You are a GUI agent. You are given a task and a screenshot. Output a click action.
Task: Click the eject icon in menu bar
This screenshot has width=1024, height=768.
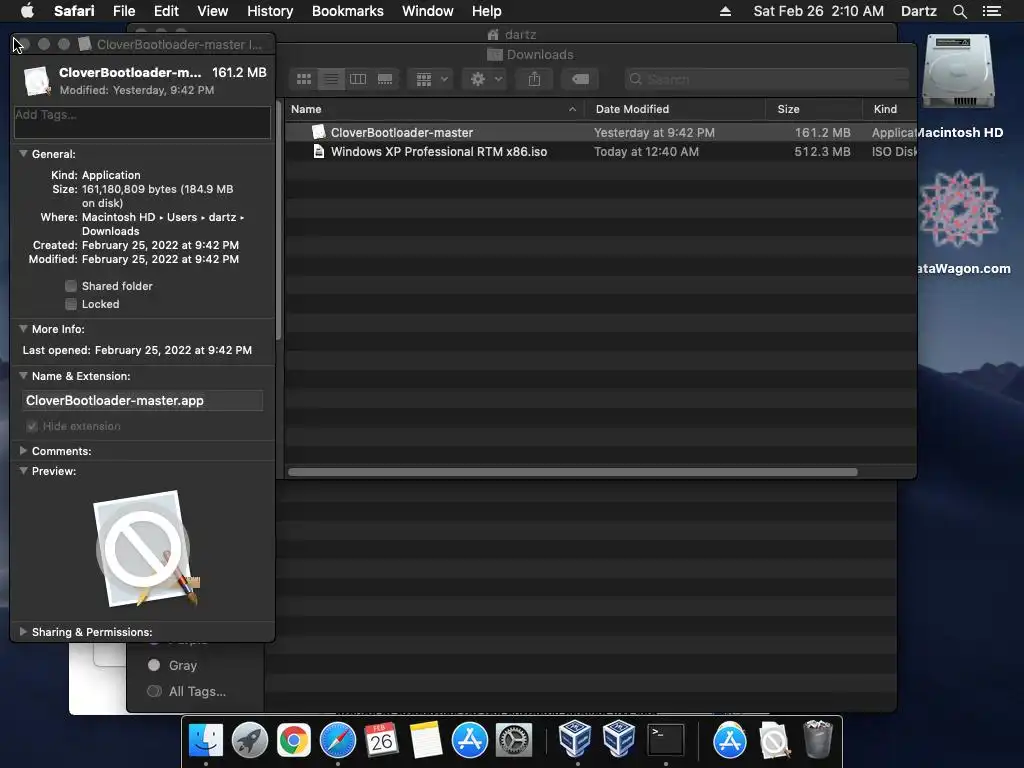(725, 11)
